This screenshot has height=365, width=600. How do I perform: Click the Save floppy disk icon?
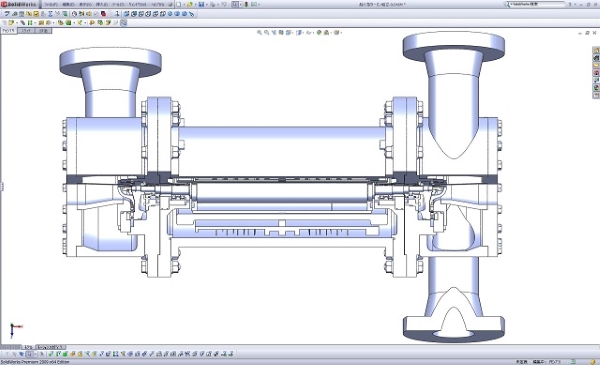201,5
